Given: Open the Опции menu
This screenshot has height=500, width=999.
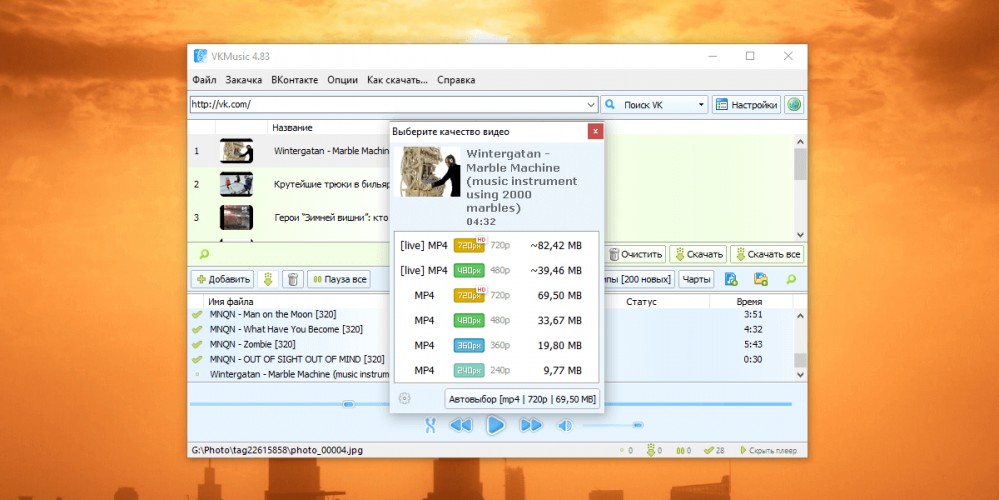Looking at the screenshot, I should (x=342, y=80).
